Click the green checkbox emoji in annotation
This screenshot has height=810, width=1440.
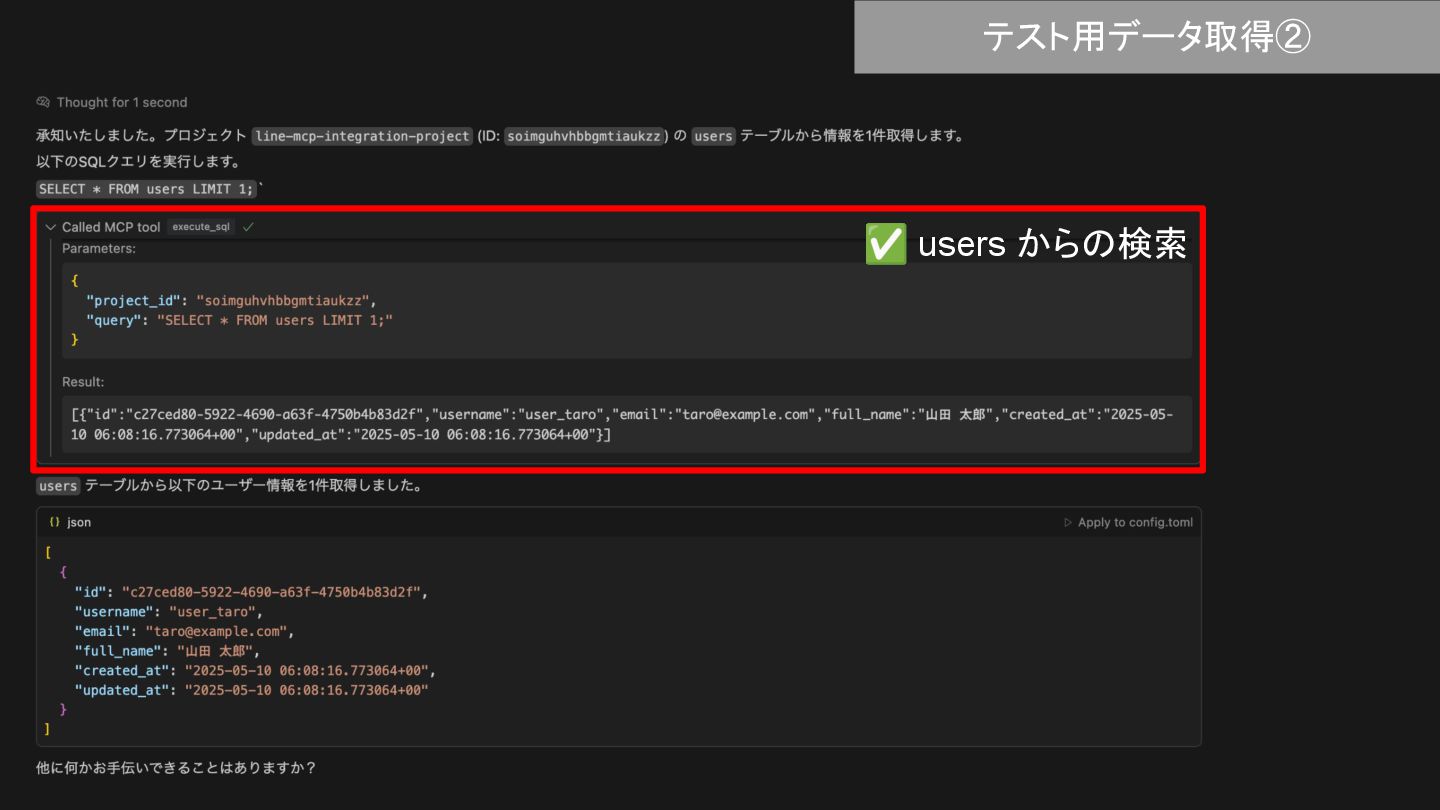coord(885,244)
